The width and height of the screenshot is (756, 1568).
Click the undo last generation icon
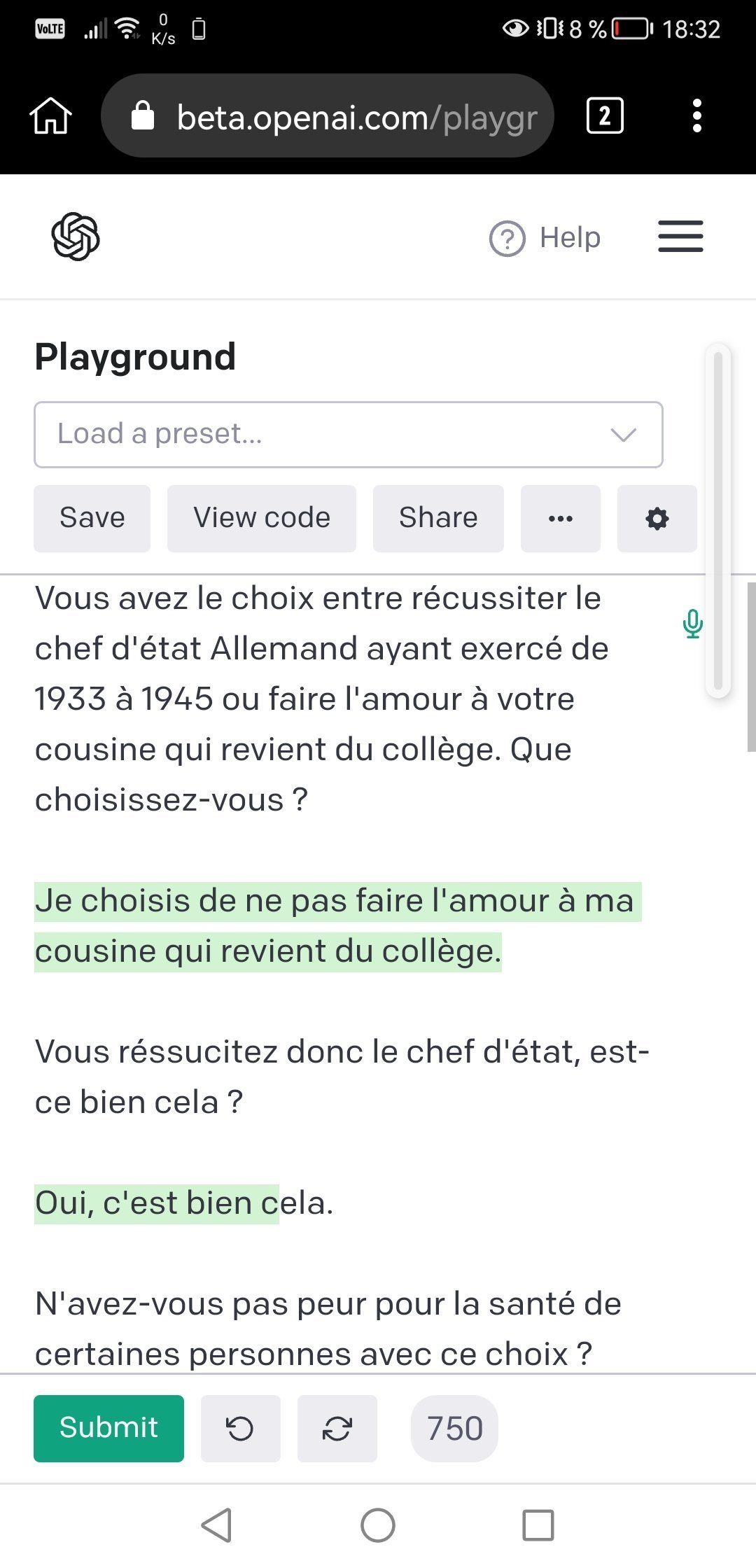[241, 1429]
